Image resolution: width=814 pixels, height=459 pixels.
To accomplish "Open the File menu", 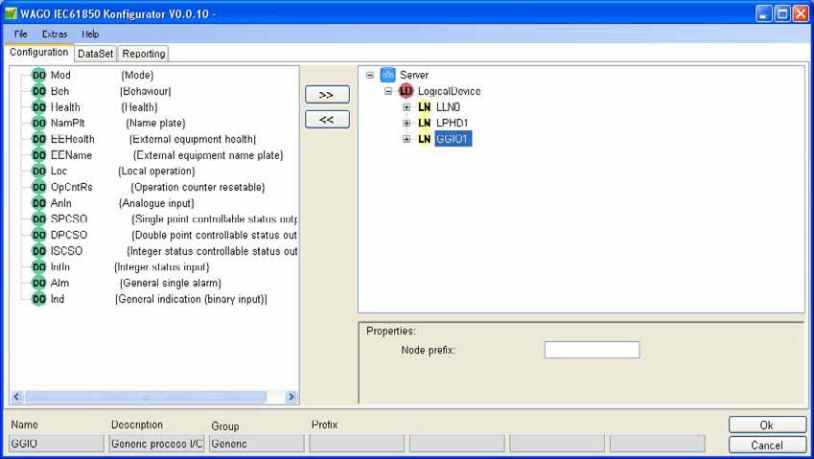I will pos(21,34).
